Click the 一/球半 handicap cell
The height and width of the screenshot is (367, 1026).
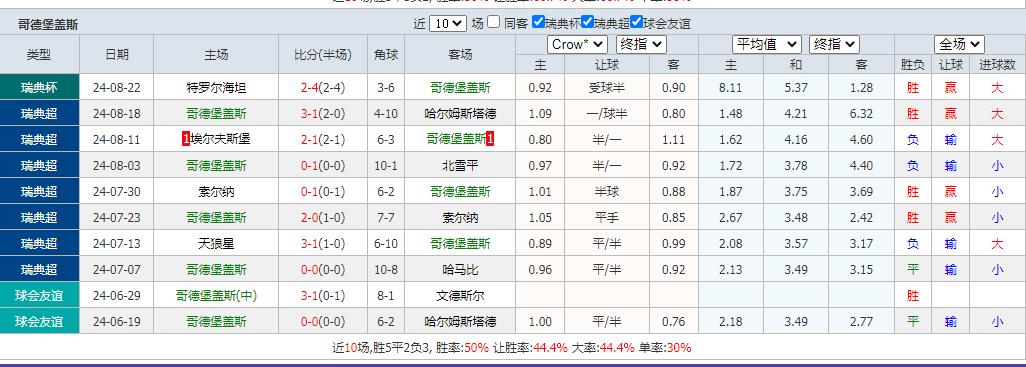[x=607, y=113]
